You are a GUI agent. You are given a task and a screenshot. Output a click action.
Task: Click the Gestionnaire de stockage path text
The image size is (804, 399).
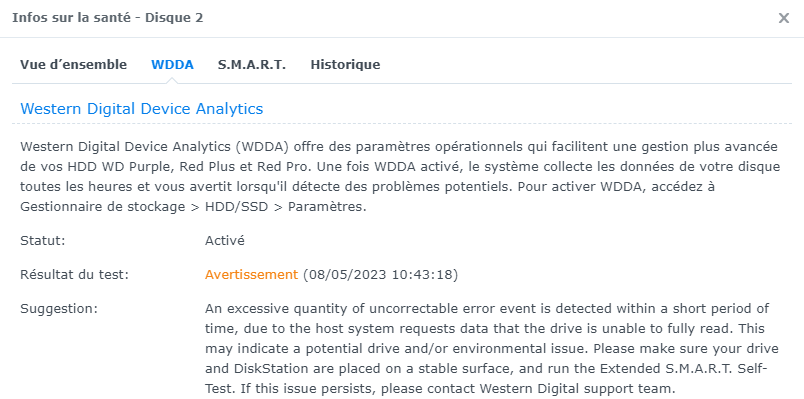click(108, 207)
